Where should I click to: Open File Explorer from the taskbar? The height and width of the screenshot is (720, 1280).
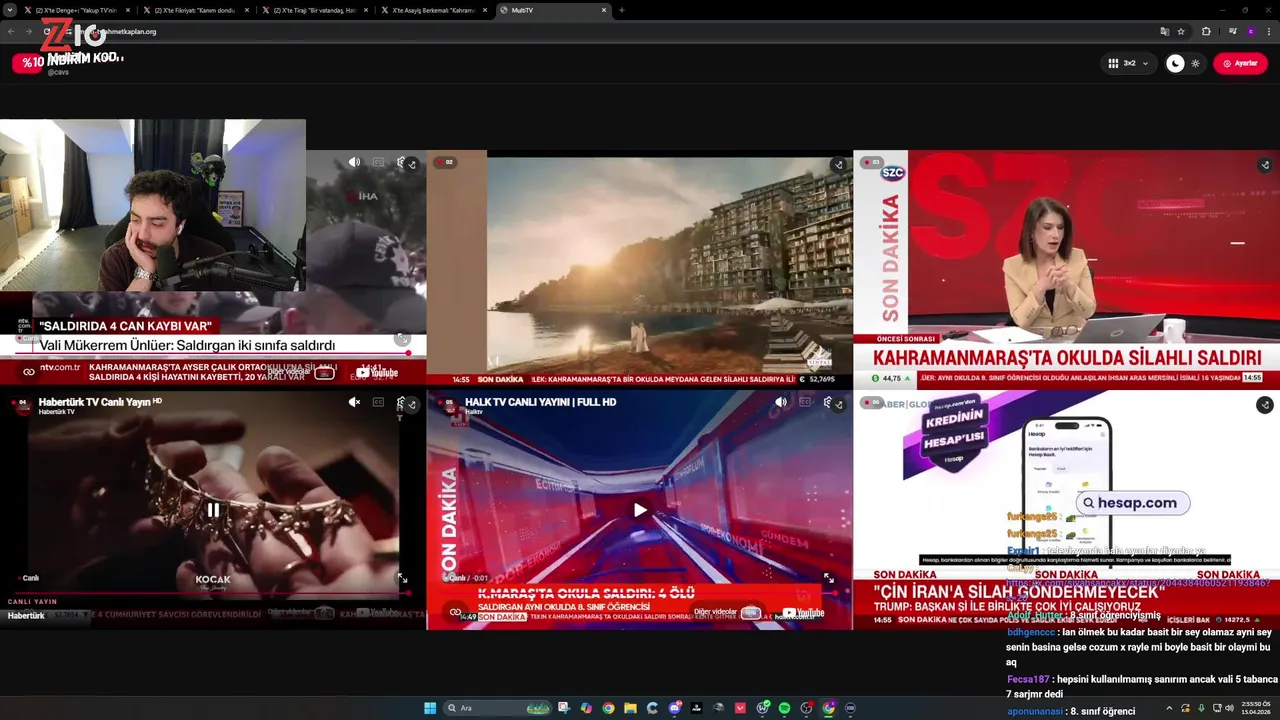[630, 708]
